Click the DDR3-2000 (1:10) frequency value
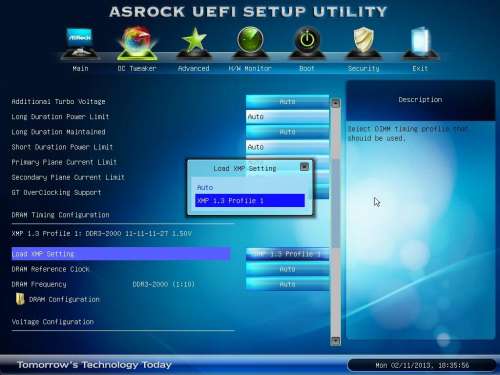 [x=163, y=284]
